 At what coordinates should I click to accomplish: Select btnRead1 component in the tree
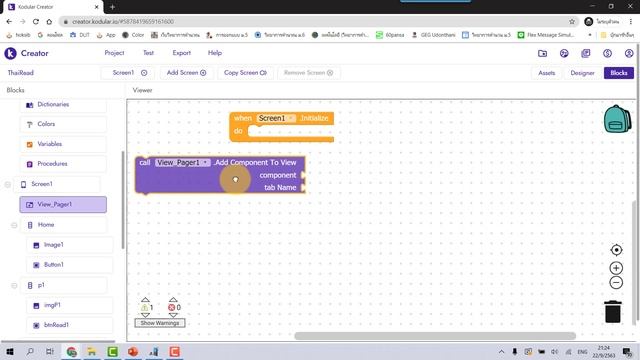(69, 325)
